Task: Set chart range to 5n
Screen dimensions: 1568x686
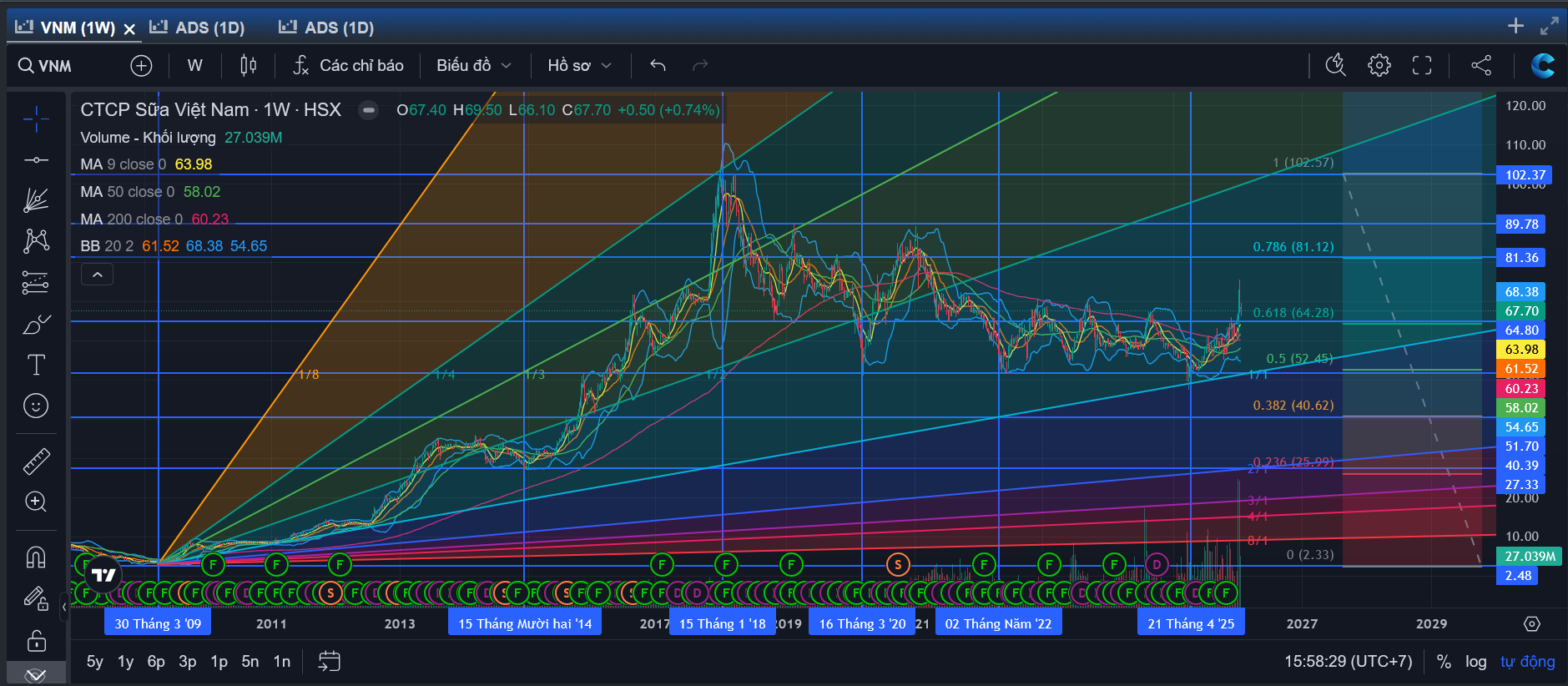Action: (x=250, y=662)
